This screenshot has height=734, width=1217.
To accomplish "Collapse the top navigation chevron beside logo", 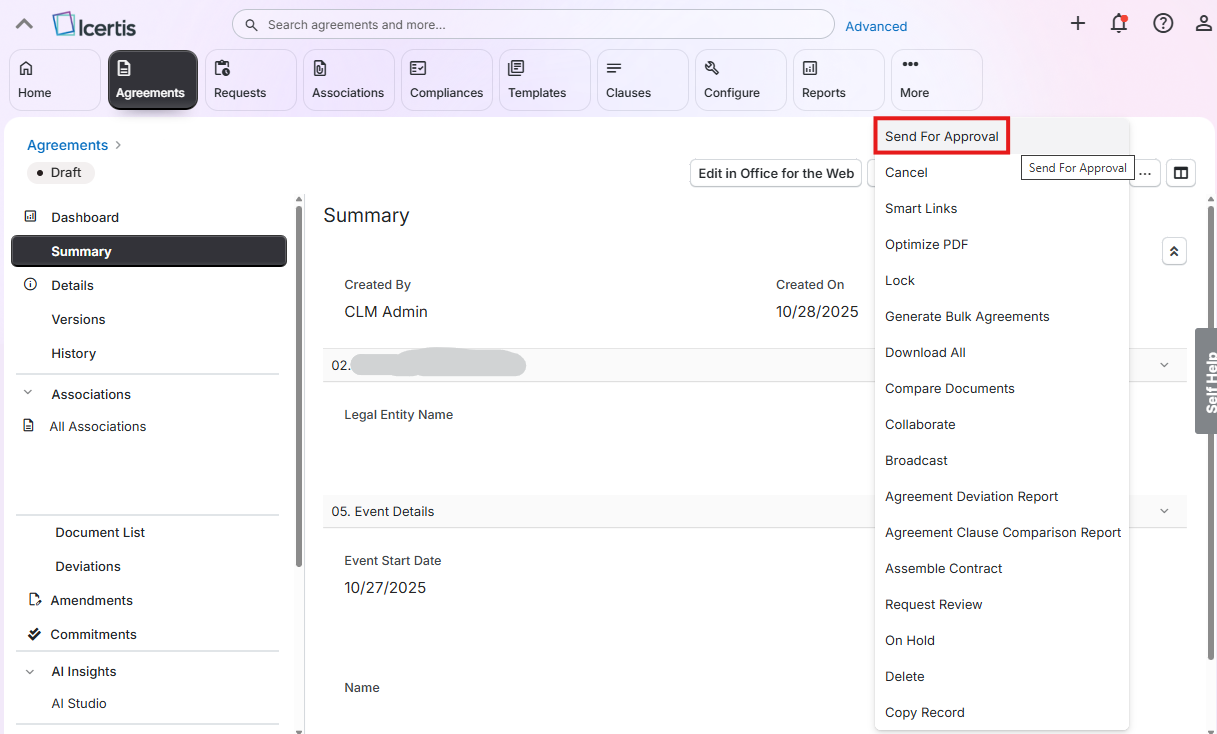I will pos(24,24).
